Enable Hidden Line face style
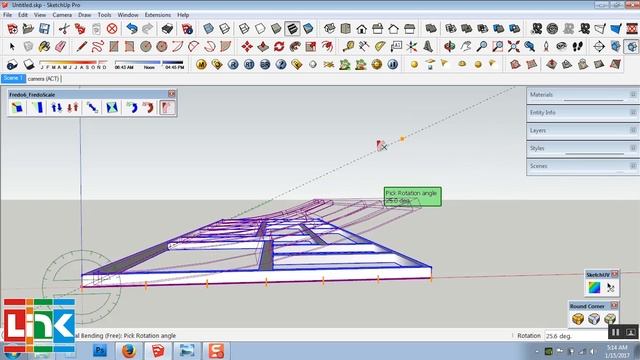 [x=260, y=29]
